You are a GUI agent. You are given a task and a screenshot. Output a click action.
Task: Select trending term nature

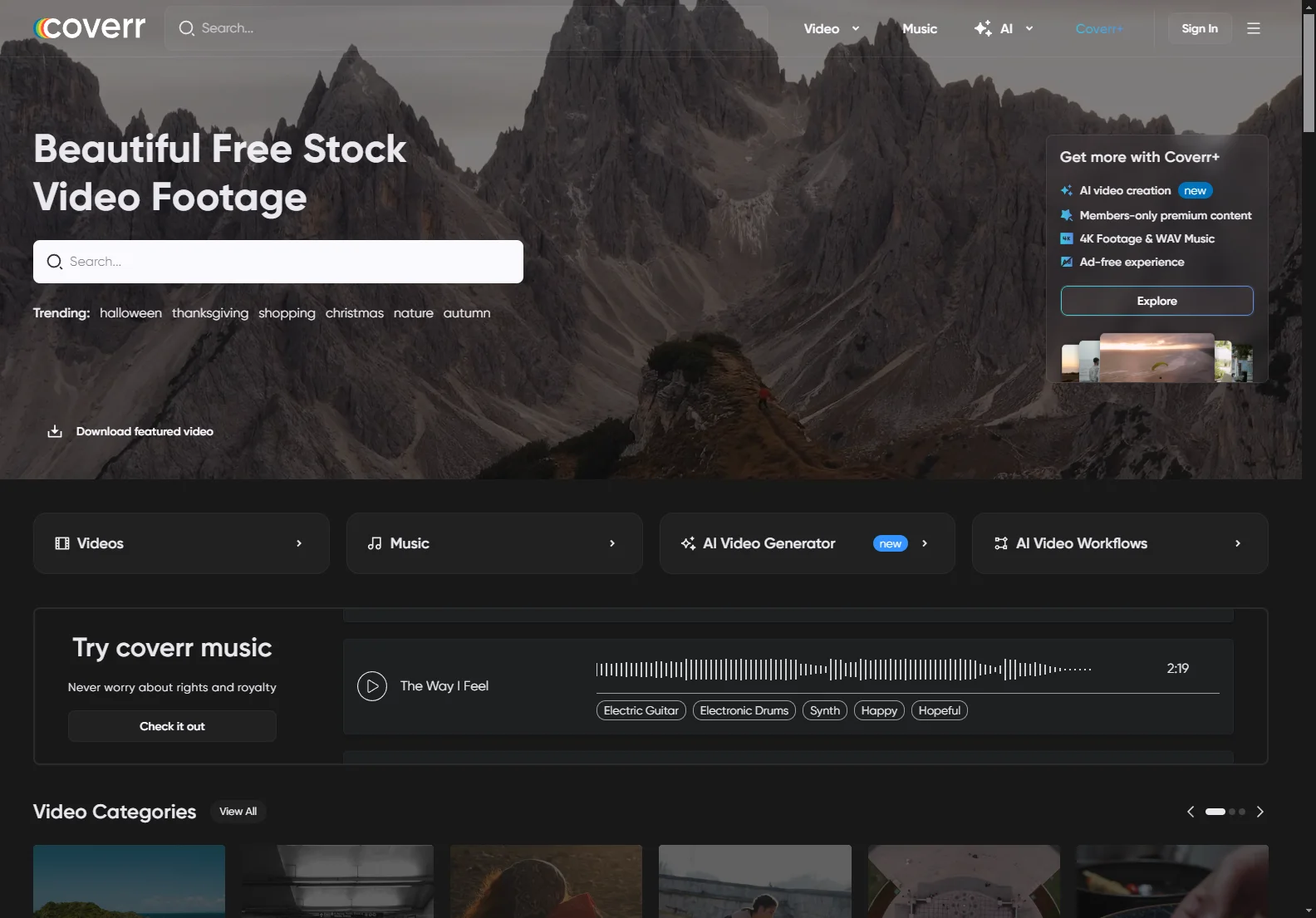point(414,313)
